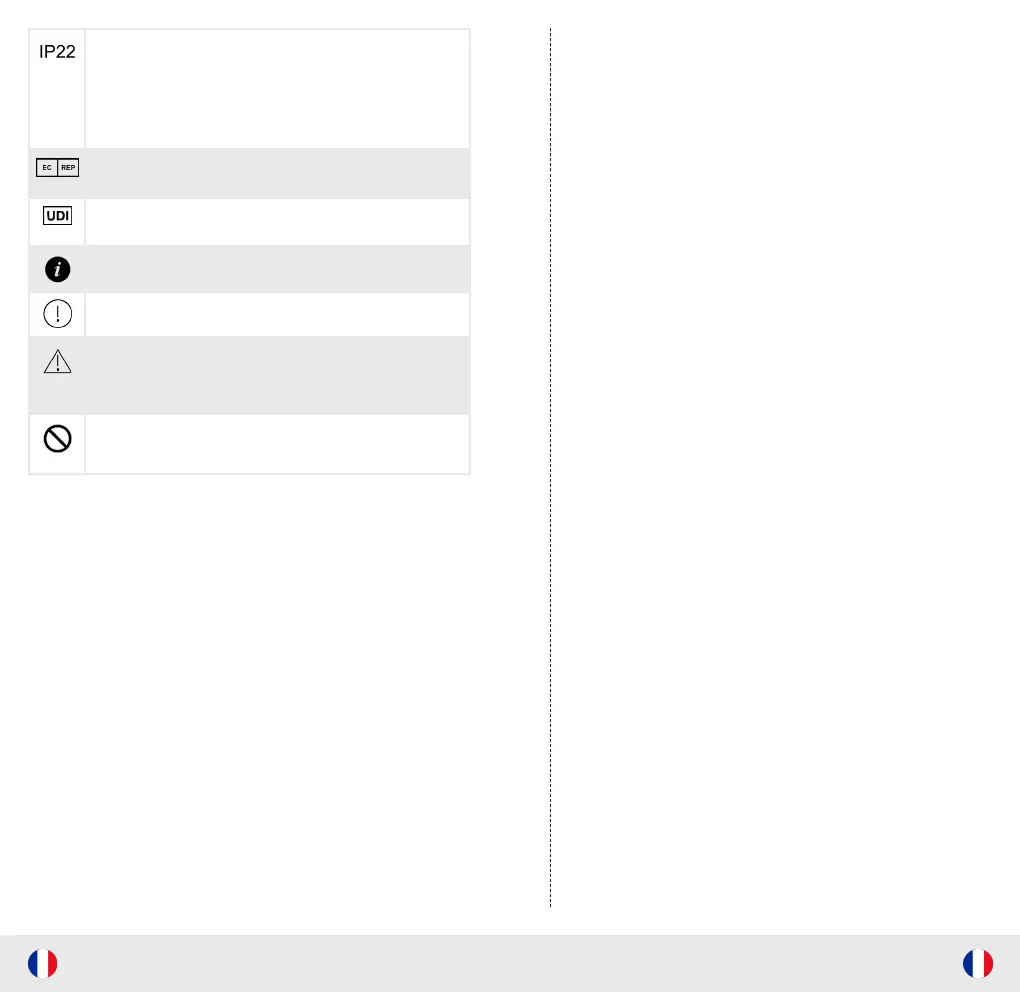Click the empty cell beside the UDI symbol
The width and height of the screenshot is (1020, 992).
[x=277, y=221]
